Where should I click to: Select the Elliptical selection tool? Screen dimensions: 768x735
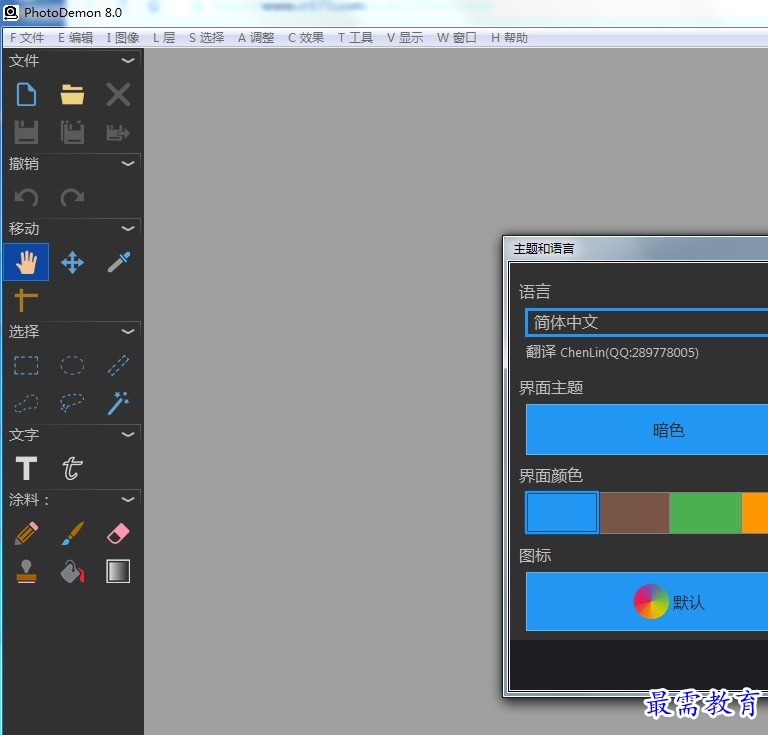tap(72, 365)
